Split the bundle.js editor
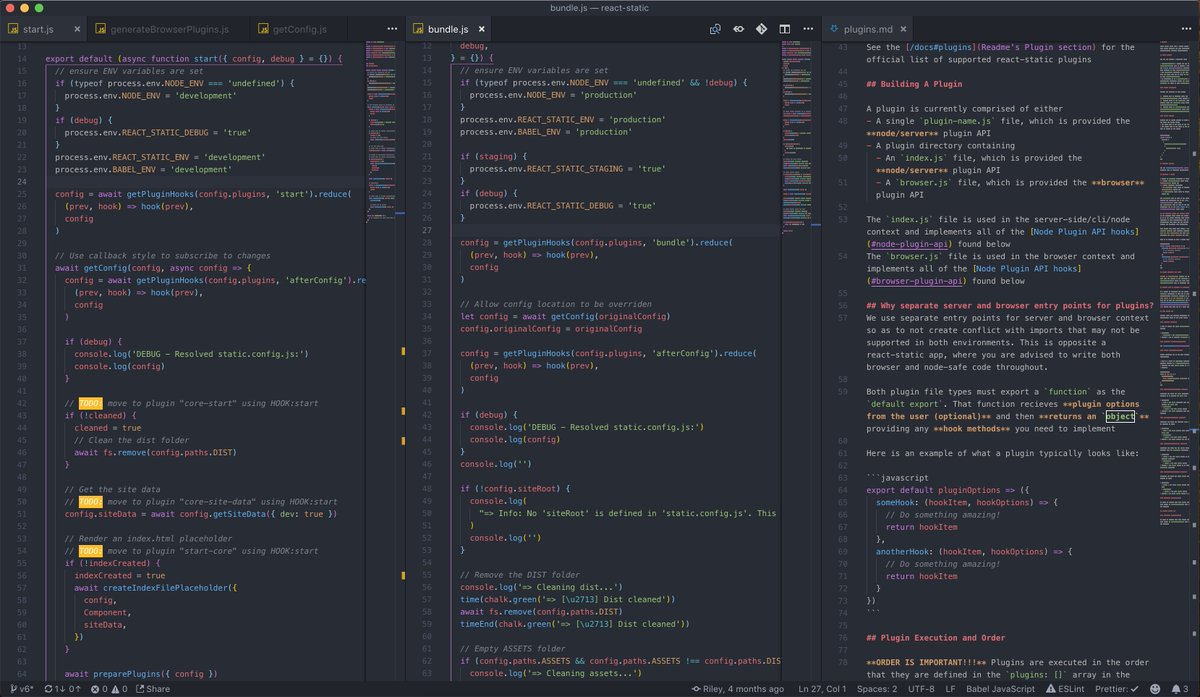 [x=784, y=30]
